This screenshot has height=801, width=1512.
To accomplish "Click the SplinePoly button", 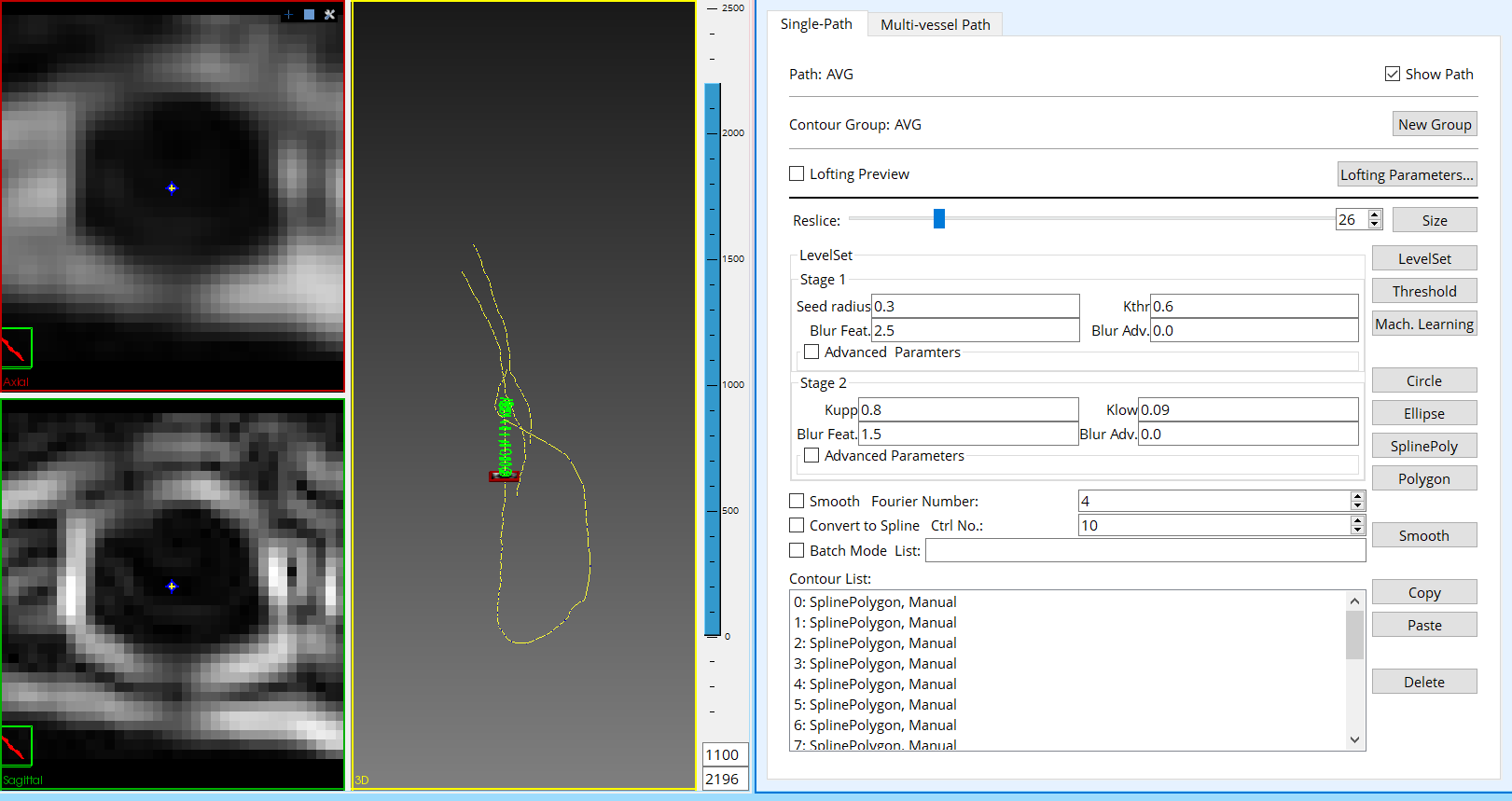I will tap(1424, 446).
